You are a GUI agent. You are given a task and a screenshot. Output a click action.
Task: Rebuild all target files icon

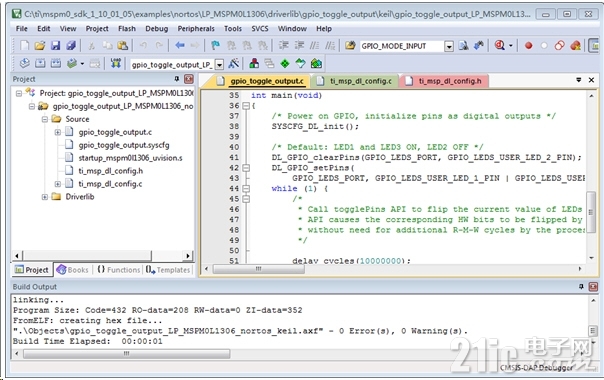(56, 64)
